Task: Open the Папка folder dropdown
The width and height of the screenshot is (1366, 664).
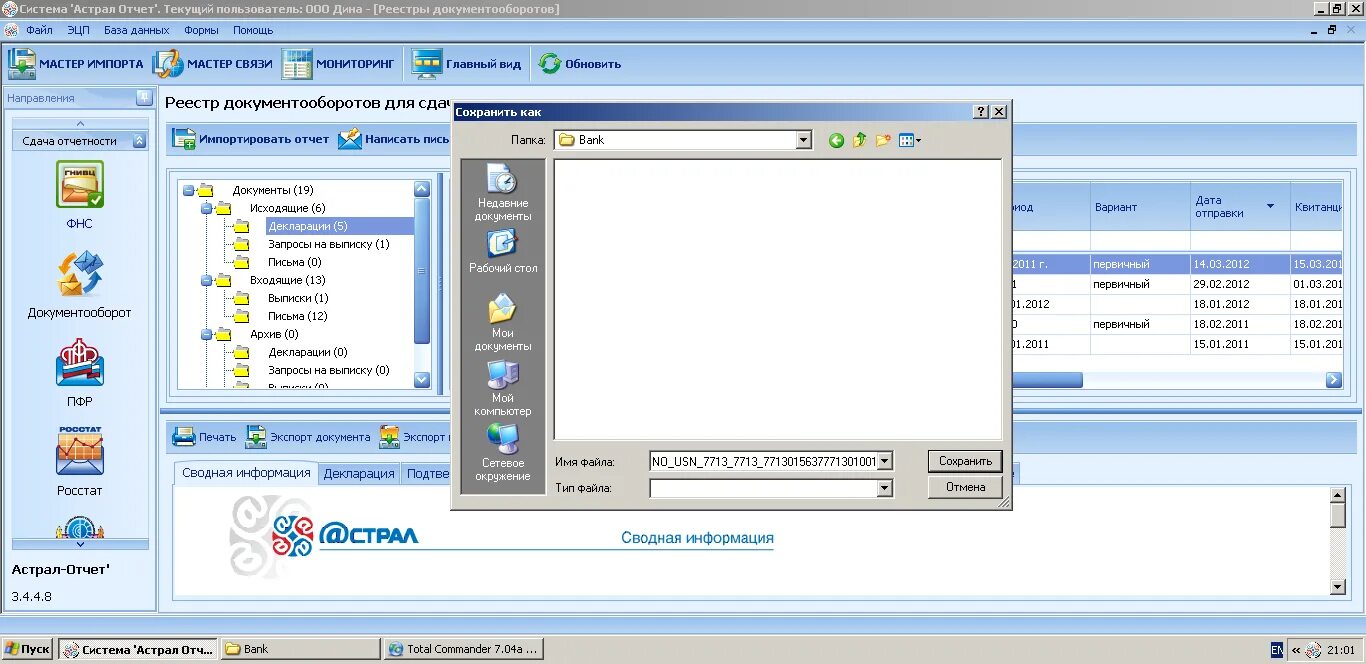Action: (804, 140)
